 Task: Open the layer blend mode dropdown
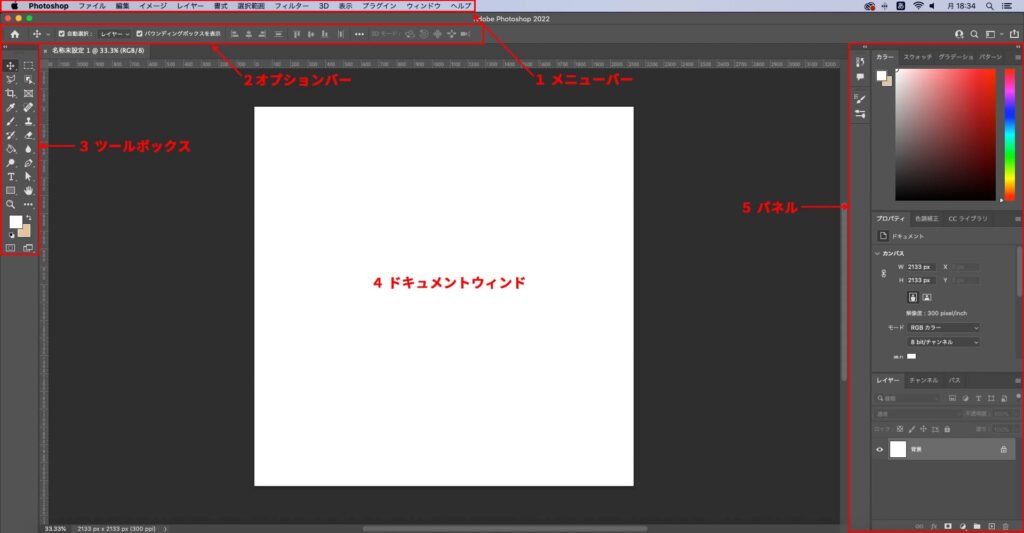point(918,414)
